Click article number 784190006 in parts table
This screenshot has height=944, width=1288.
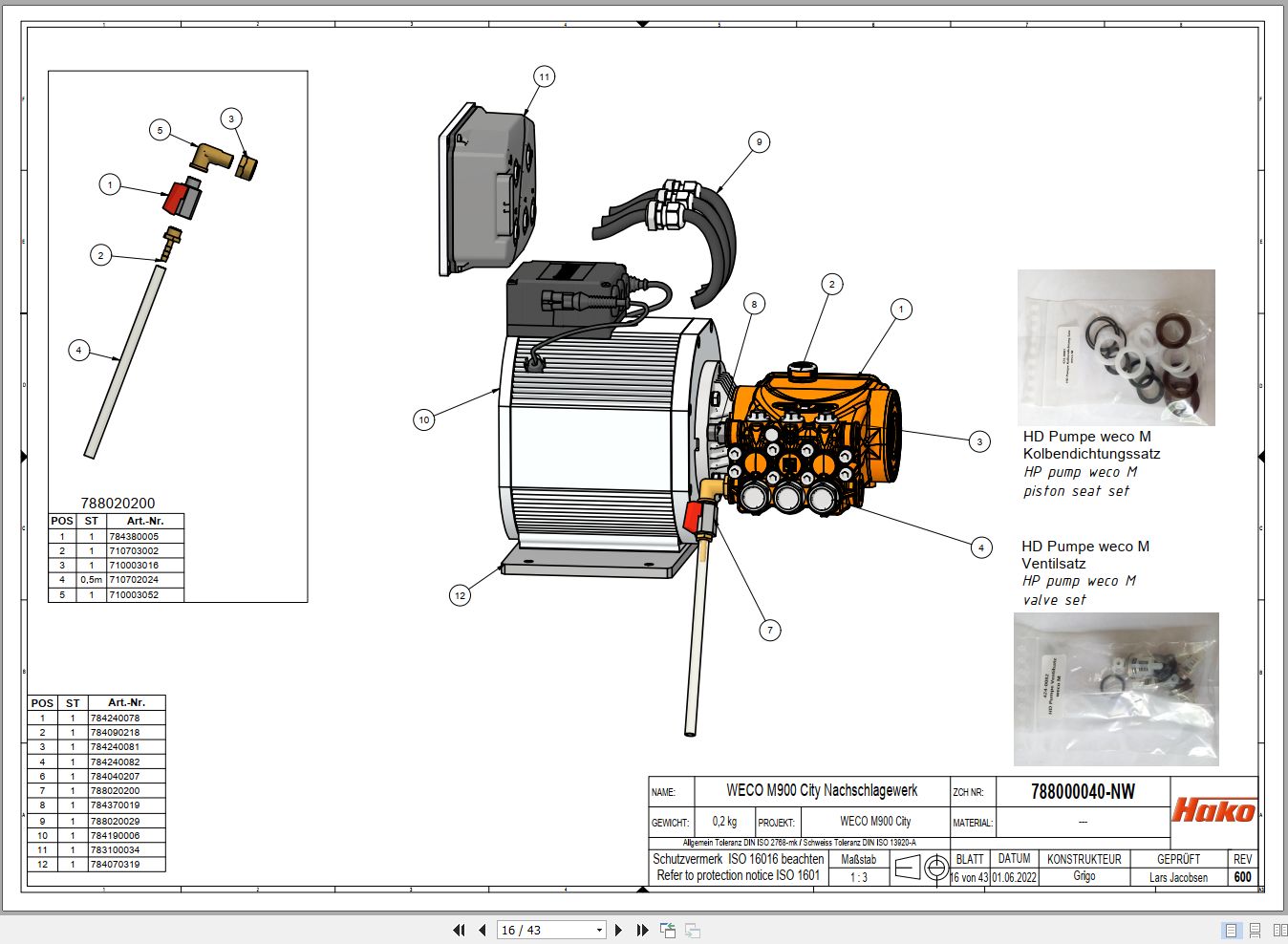pos(115,835)
